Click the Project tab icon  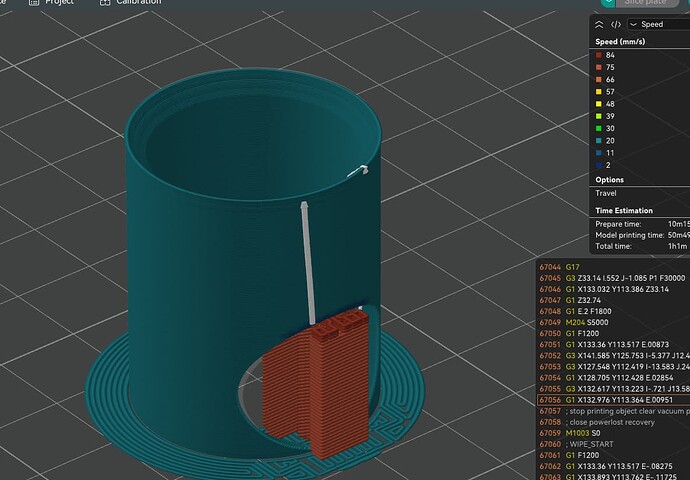point(34,2)
